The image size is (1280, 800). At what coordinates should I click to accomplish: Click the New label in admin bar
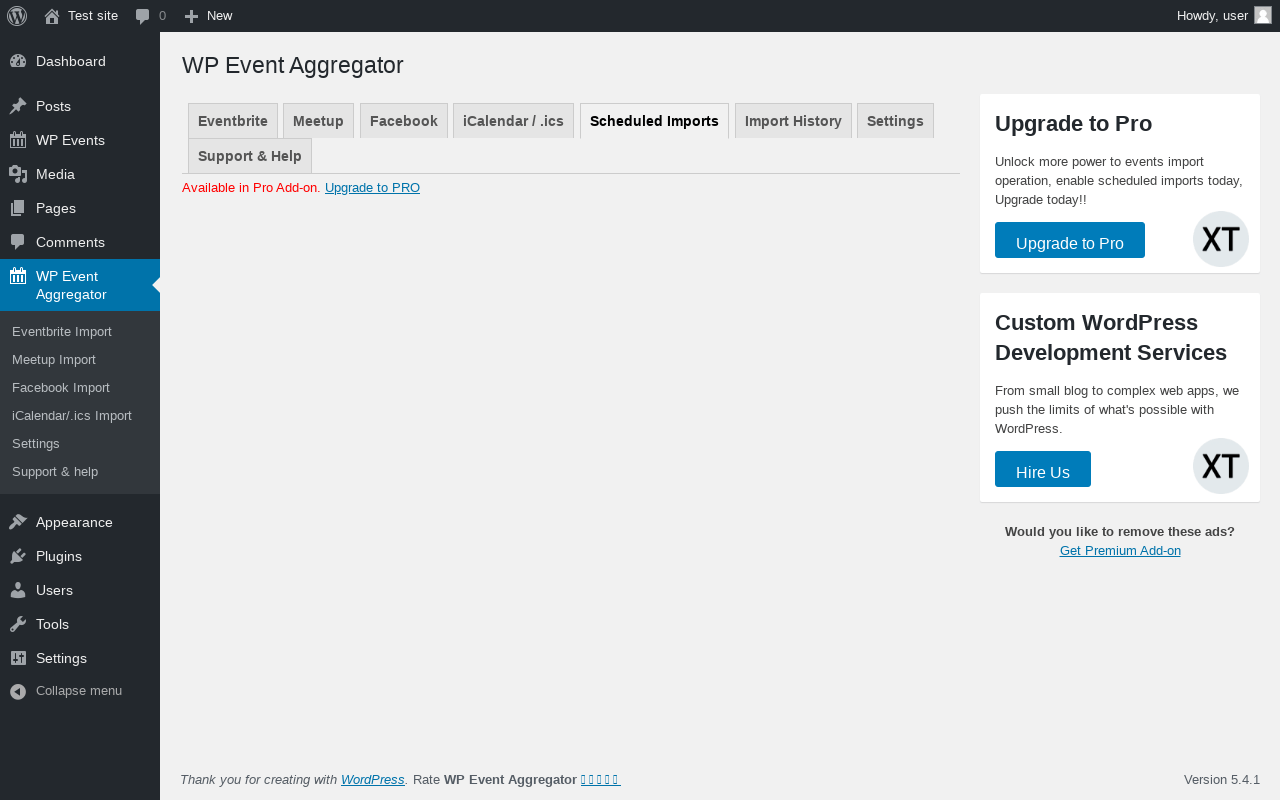click(220, 15)
